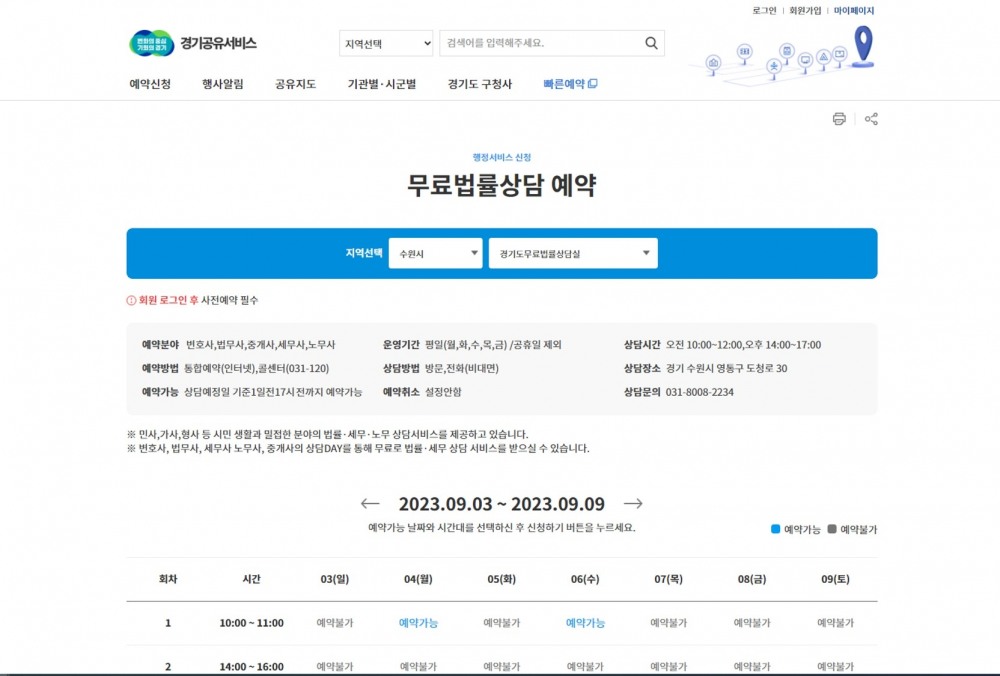Click the warning-triangle map marker in the header illustration
1000x676 pixels.
pos(823,57)
